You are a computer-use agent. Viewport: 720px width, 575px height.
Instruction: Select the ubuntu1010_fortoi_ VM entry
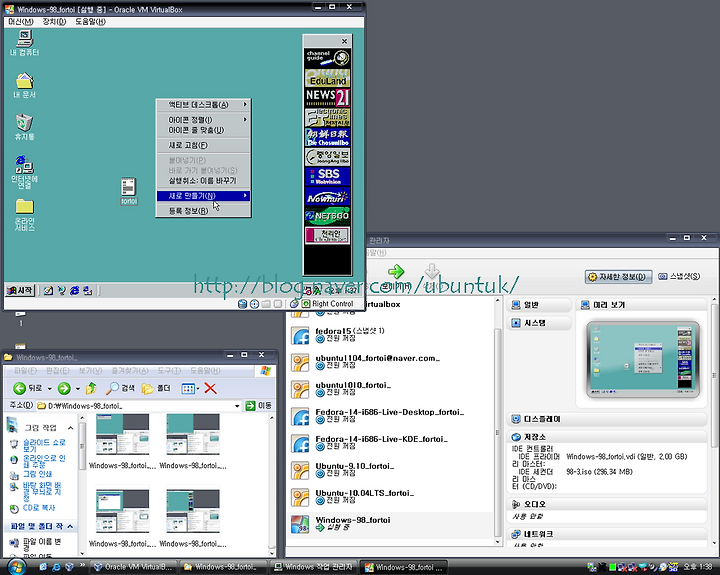pos(390,389)
